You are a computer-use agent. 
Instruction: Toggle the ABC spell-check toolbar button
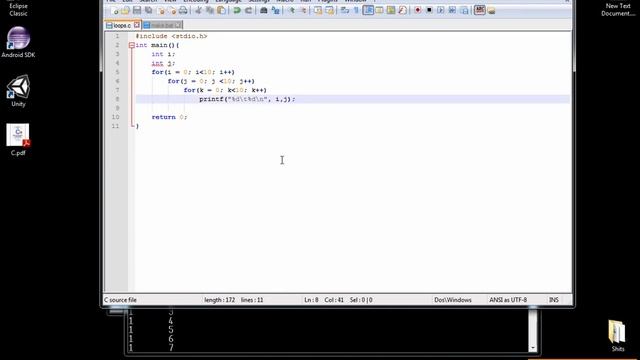tap(480, 10)
